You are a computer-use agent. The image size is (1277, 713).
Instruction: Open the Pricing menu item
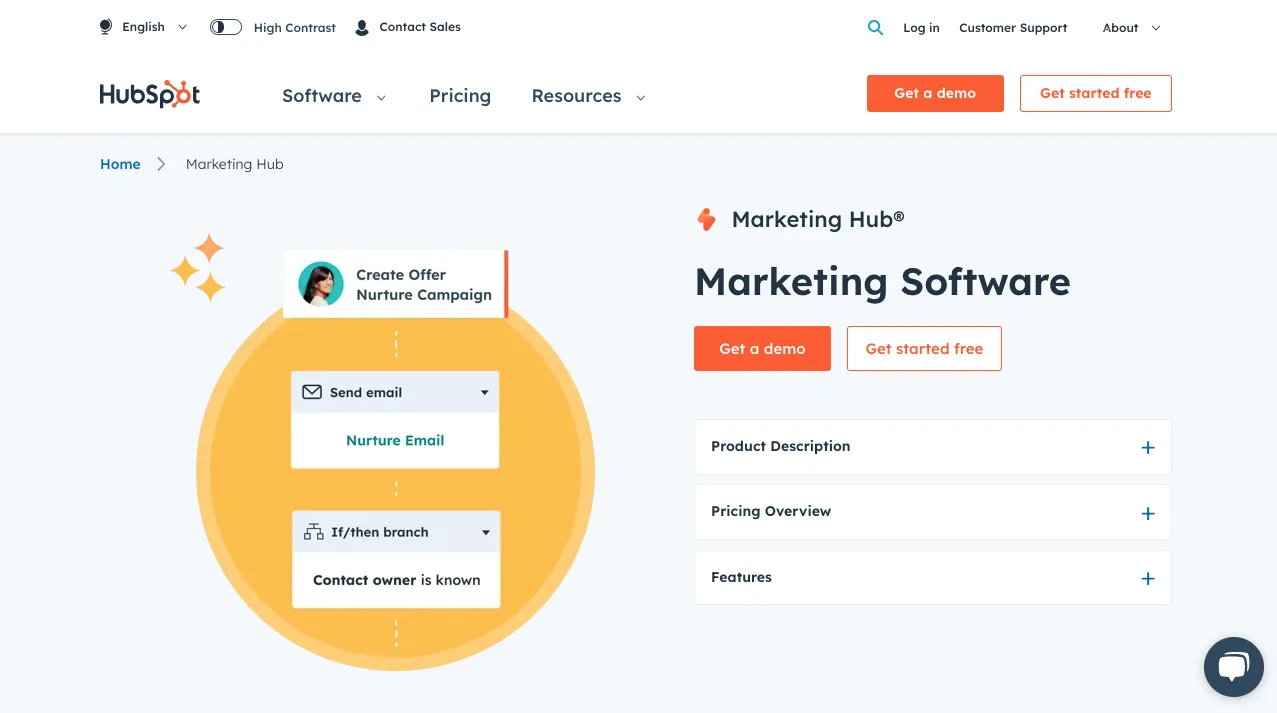click(x=460, y=96)
